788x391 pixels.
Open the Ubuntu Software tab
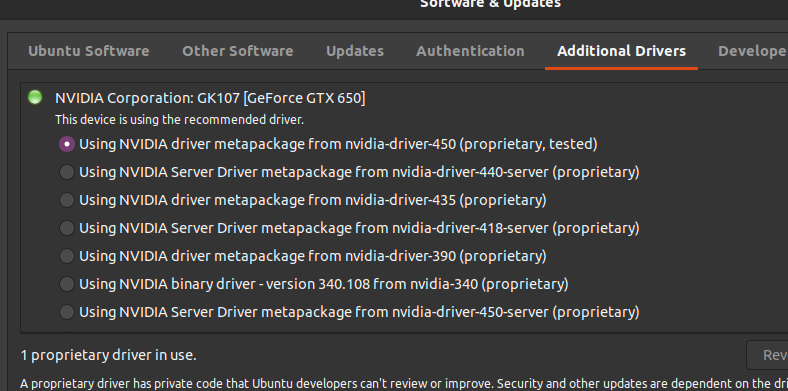tap(88, 51)
